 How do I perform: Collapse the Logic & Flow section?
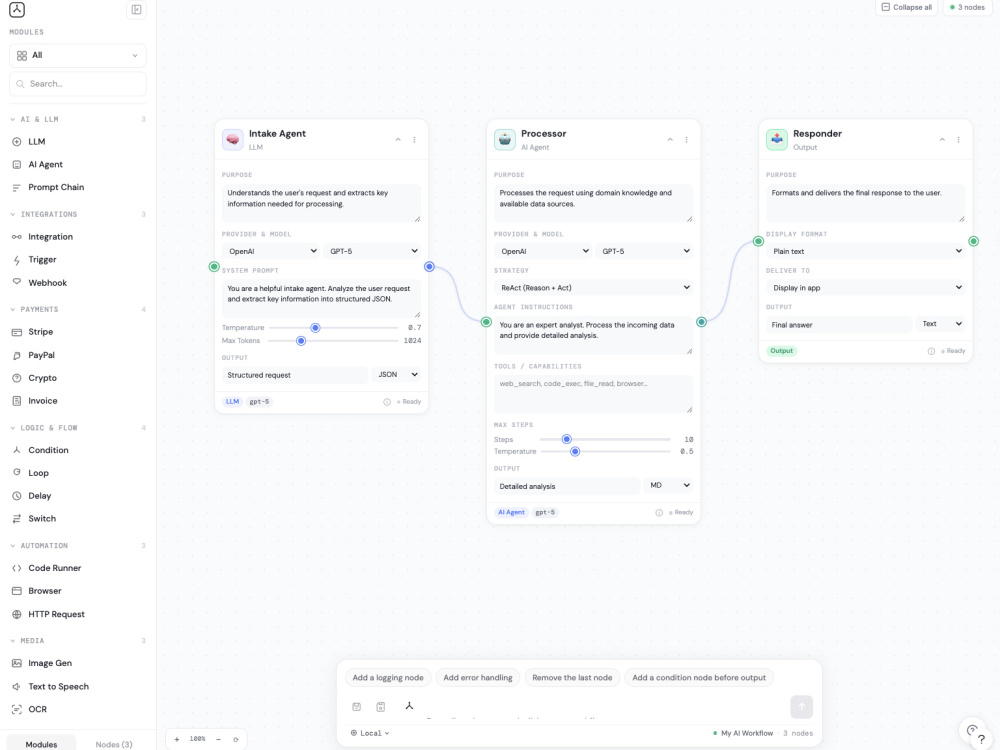(x=78, y=428)
